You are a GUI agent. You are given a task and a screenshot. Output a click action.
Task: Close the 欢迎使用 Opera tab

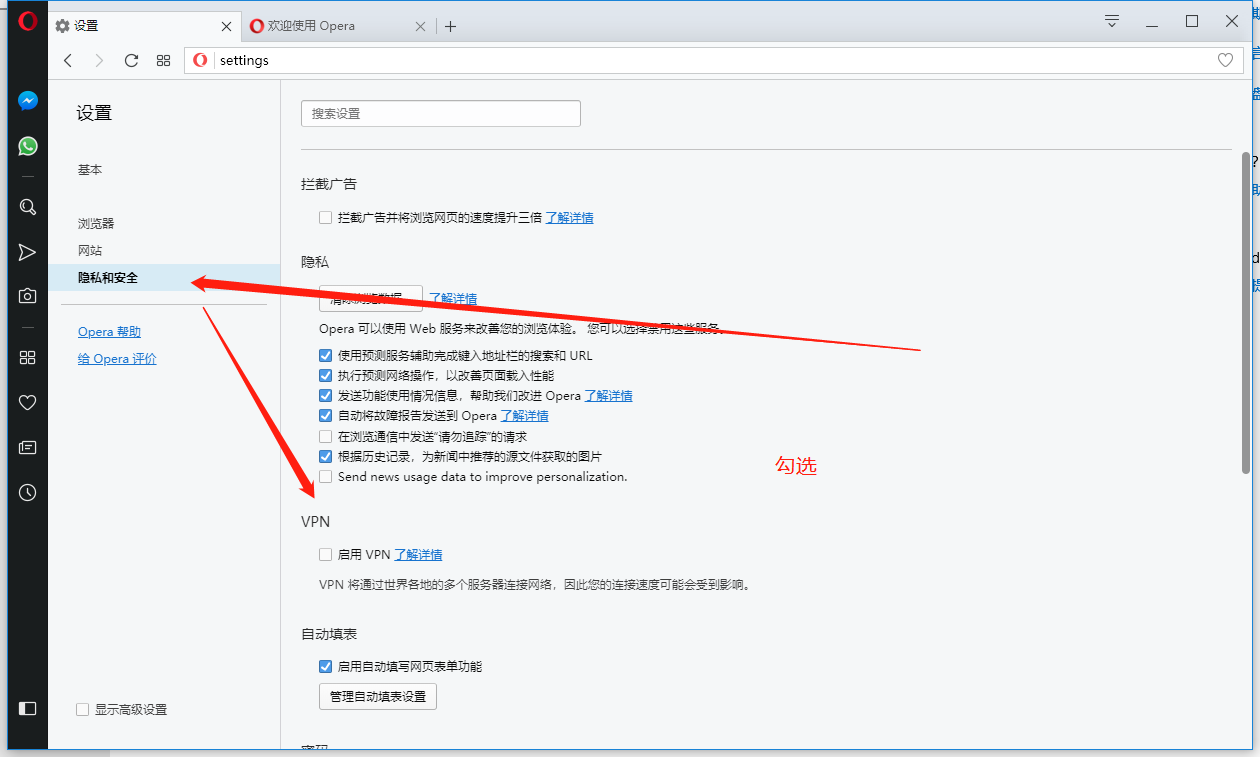(x=421, y=26)
